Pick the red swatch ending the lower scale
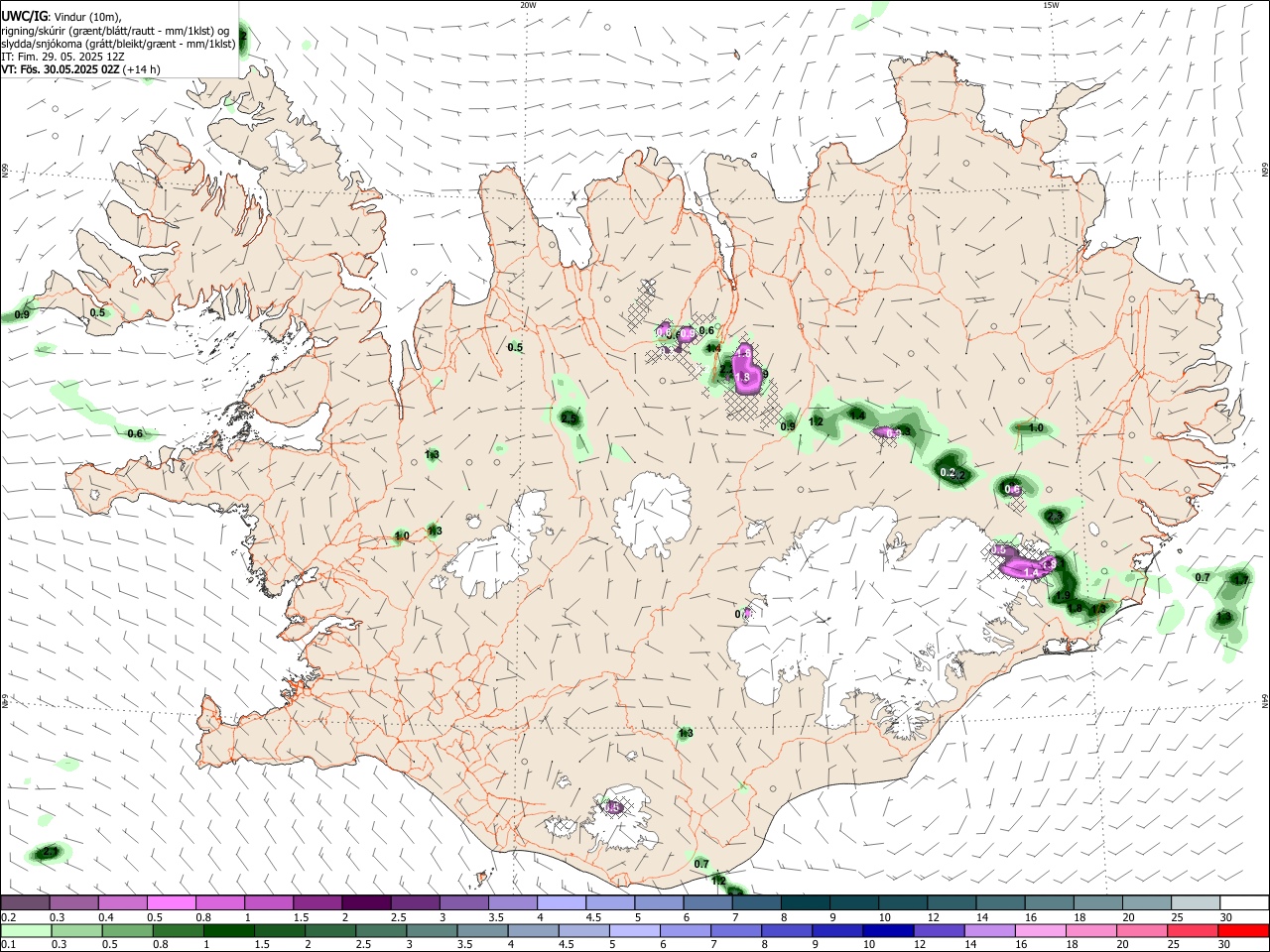The height and width of the screenshot is (952, 1270). point(1244,931)
